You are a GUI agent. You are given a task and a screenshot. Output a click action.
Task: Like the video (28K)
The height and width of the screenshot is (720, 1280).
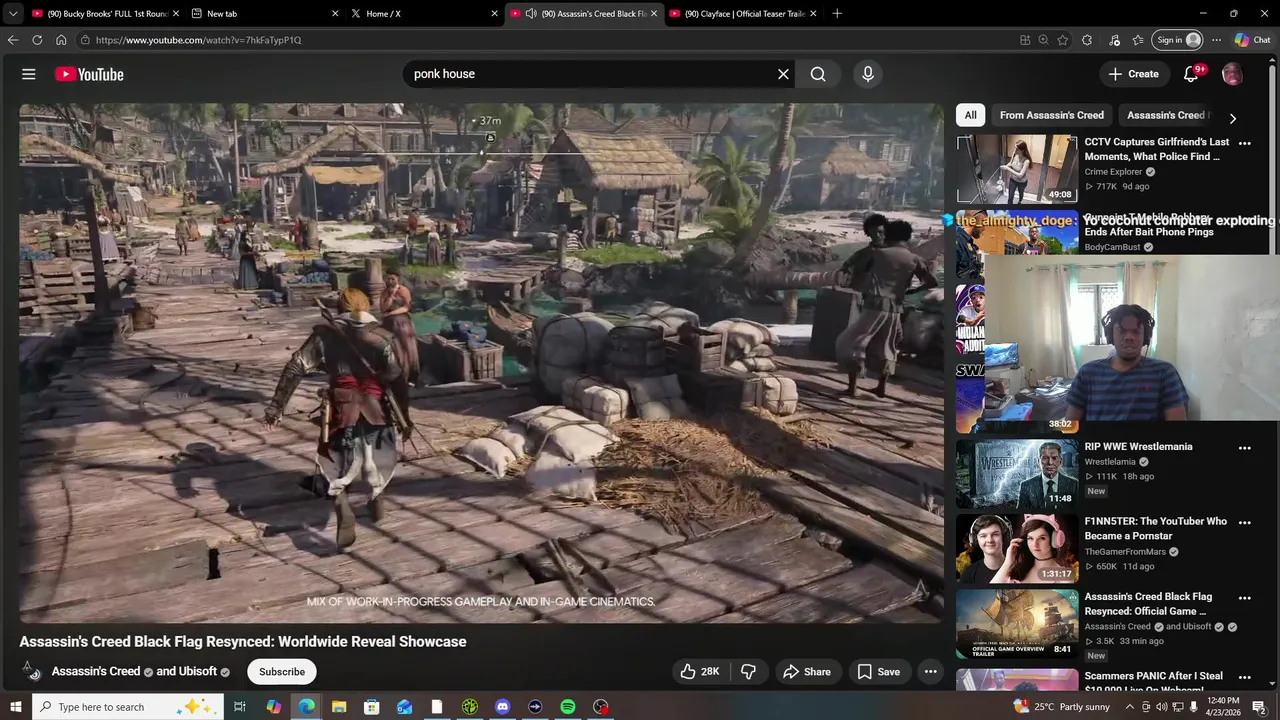[x=700, y=672]
